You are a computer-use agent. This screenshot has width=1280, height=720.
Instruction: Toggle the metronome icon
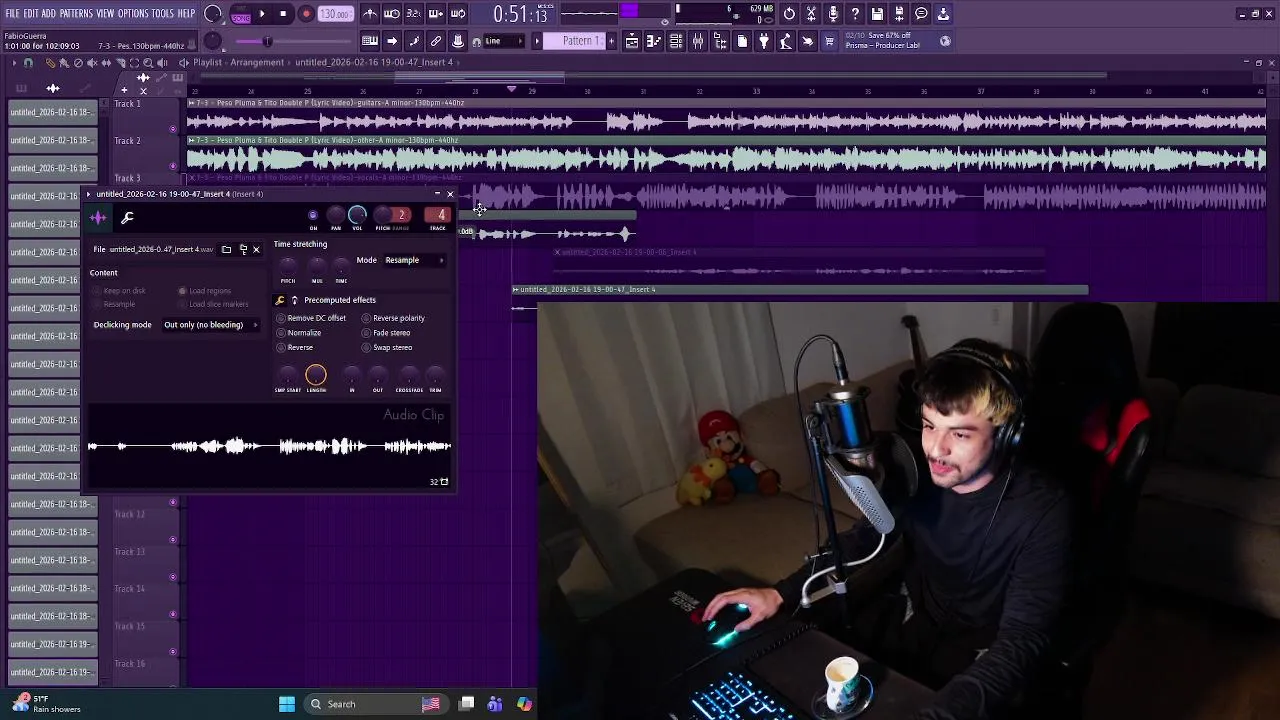pyautogui.click(x=370, y=14)
